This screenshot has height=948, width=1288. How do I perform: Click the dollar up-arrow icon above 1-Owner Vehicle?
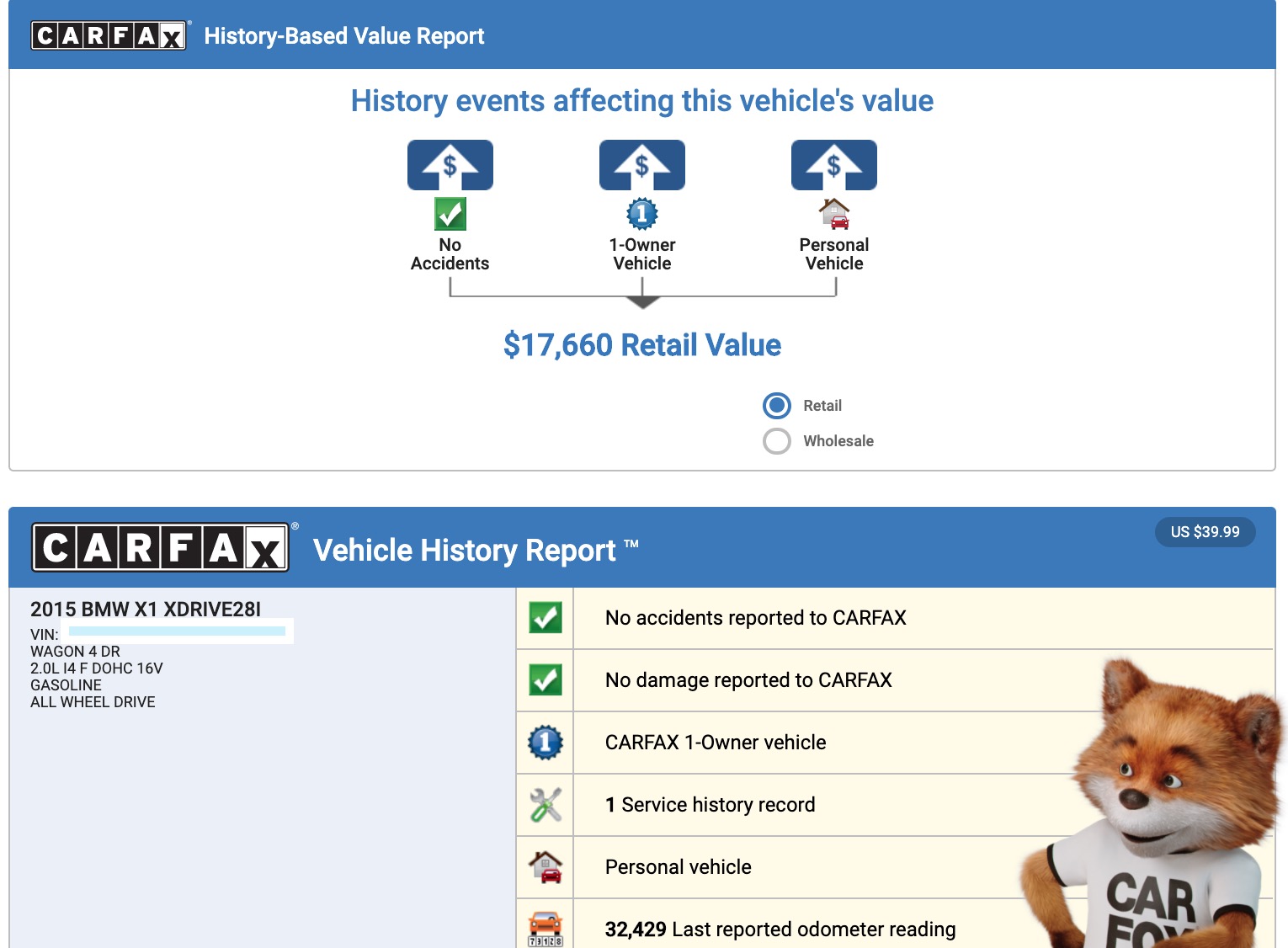tap(642, 165)
